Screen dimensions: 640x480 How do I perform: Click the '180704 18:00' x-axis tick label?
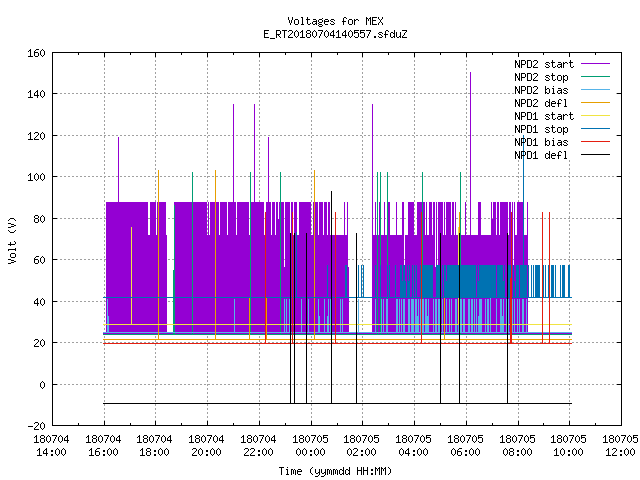[154, 446]
